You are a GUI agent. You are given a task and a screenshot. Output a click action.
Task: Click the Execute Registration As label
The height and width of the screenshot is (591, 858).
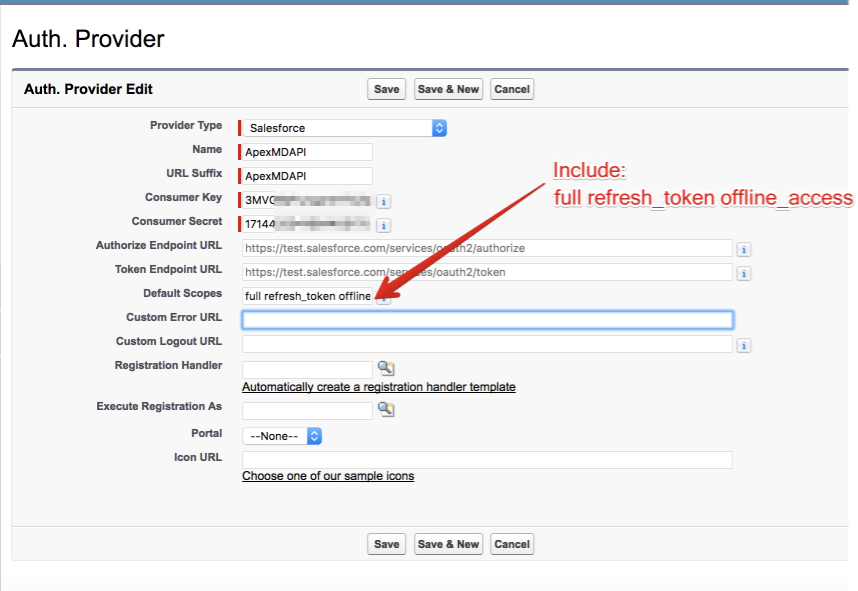click(159, 406)
